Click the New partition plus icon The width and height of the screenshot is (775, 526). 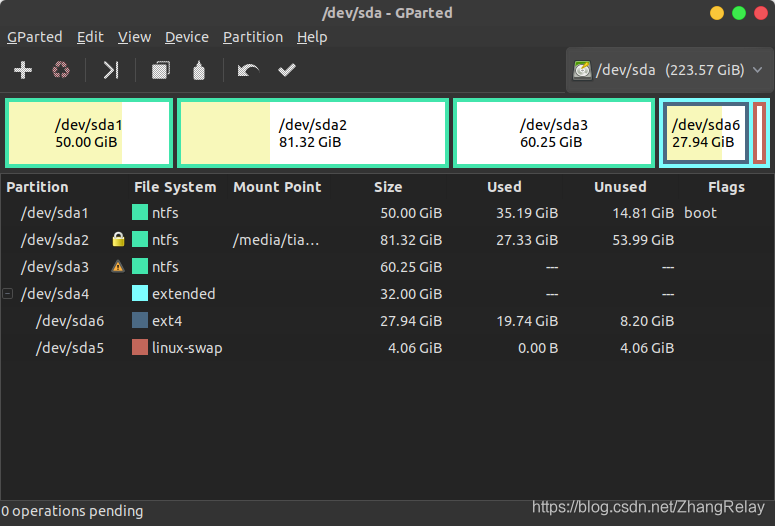pyautogui.click(x=23, y=70)
